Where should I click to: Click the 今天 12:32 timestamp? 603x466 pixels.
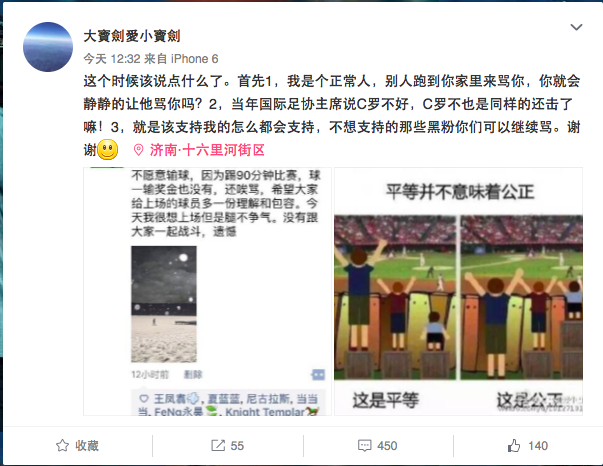[112, 59]
